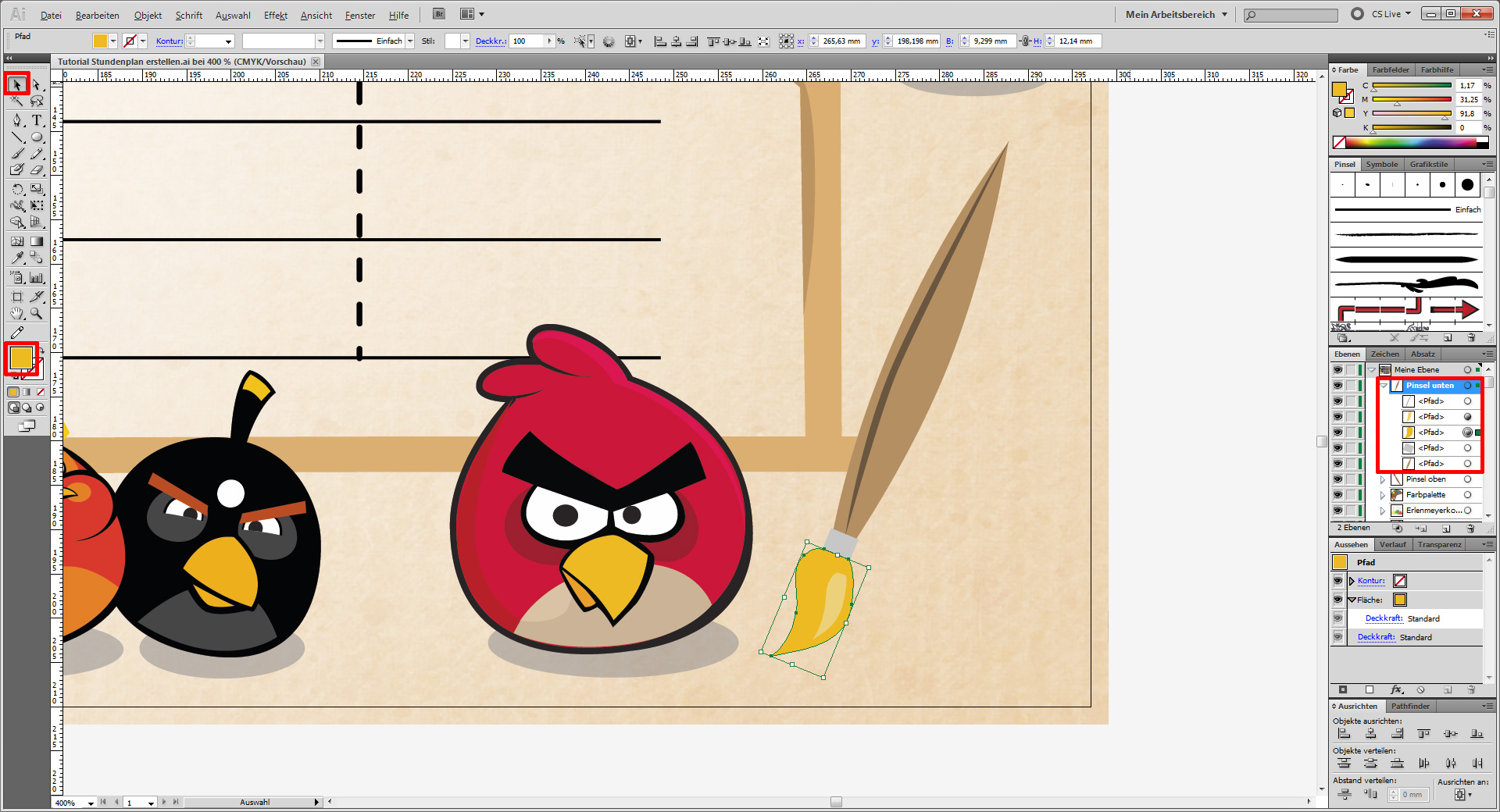Image resolution: width=1500 pixels, height=812 pixels.
Task: Switch to the Farbfelder tab
Action: pos(1391,69)
